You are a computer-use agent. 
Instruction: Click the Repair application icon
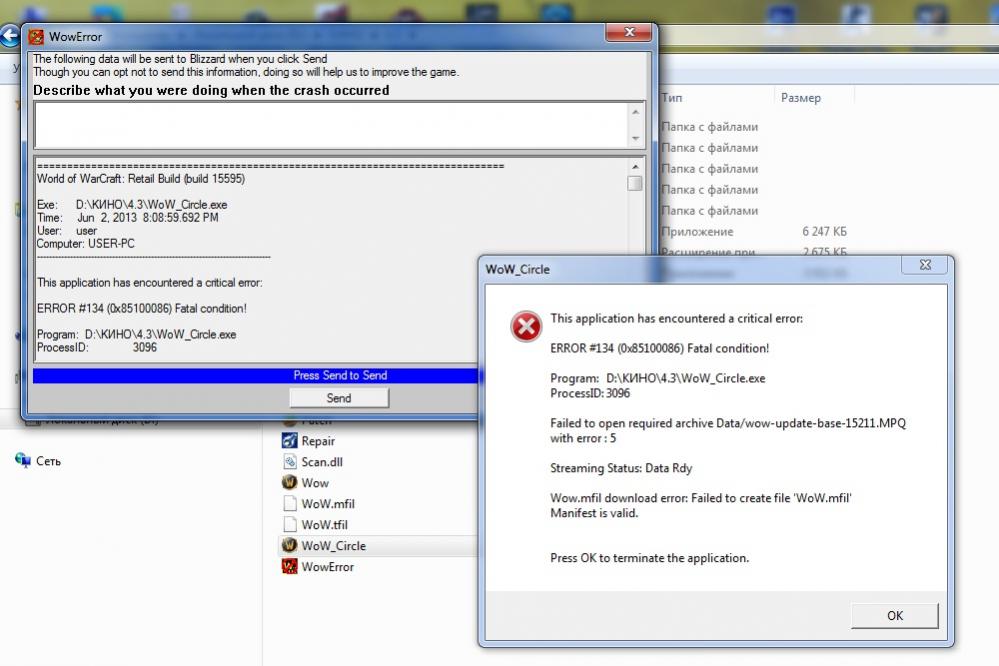290,441
